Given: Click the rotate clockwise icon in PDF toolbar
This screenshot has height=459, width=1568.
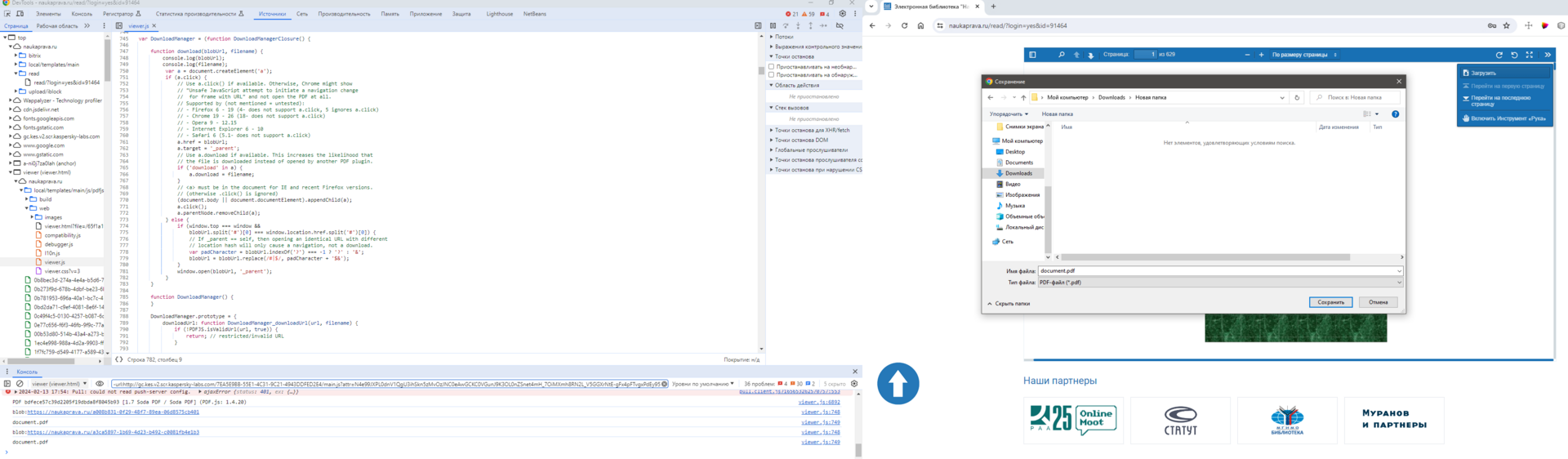Looking at the screenshot, I should 1499,55.
